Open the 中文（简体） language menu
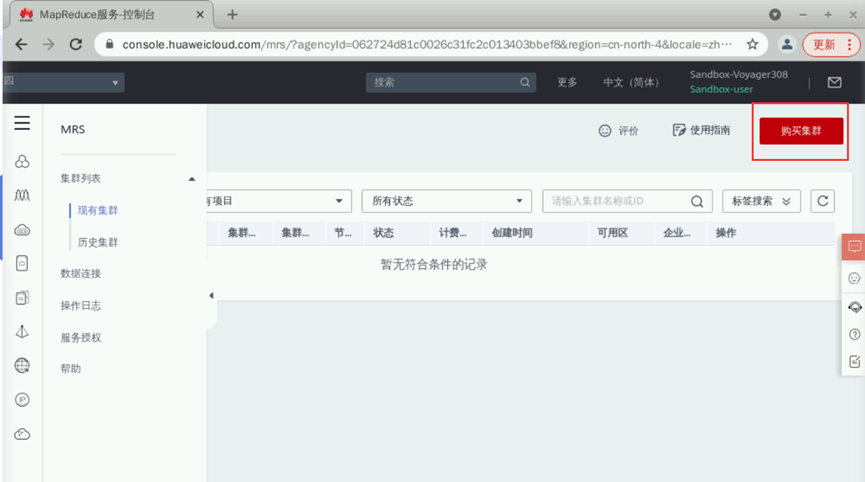 tap(631, 82)
